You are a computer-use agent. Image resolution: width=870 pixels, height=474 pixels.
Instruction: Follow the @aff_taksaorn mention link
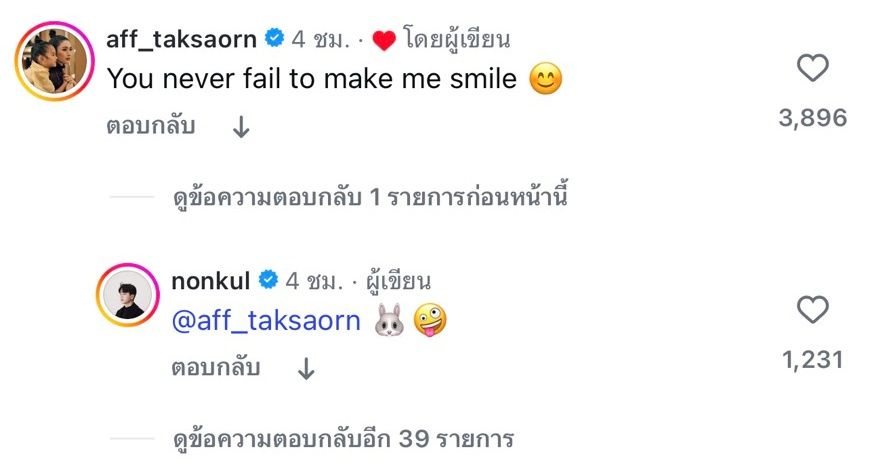[x=265, y=320]
